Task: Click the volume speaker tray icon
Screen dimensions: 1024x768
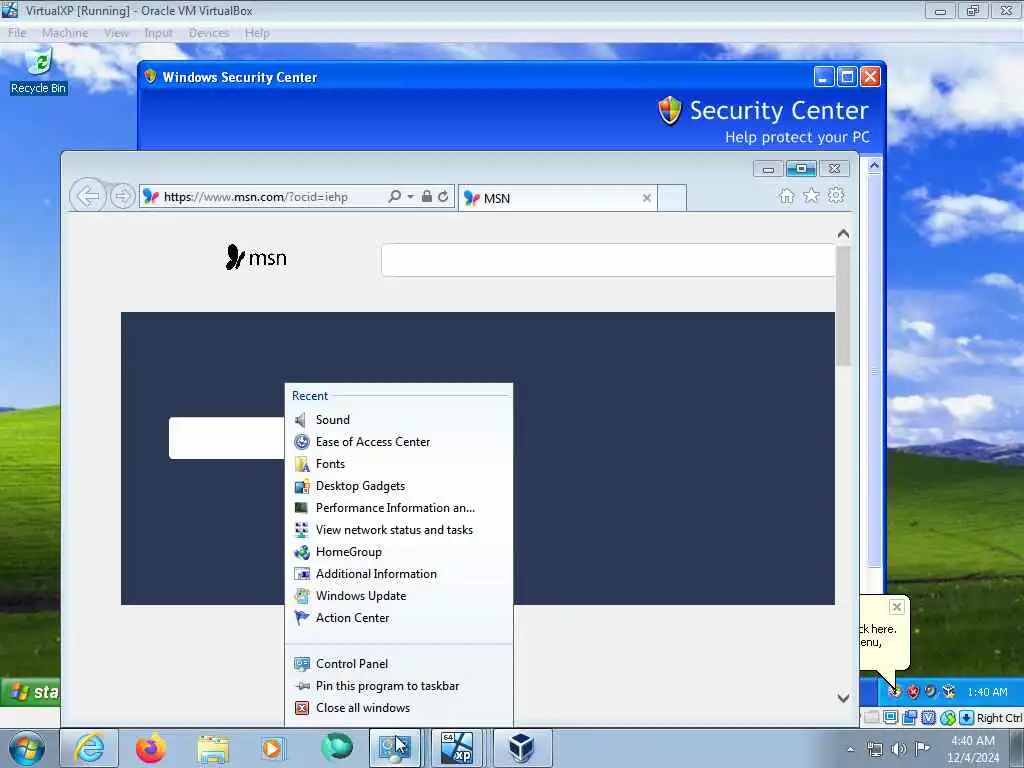Action: [x=899, y=749]
